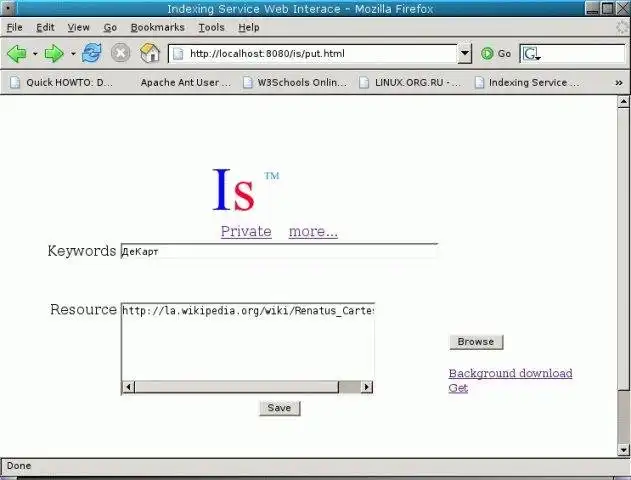
Task: Open the Edit menu
Action: click(x=45, y=27)
